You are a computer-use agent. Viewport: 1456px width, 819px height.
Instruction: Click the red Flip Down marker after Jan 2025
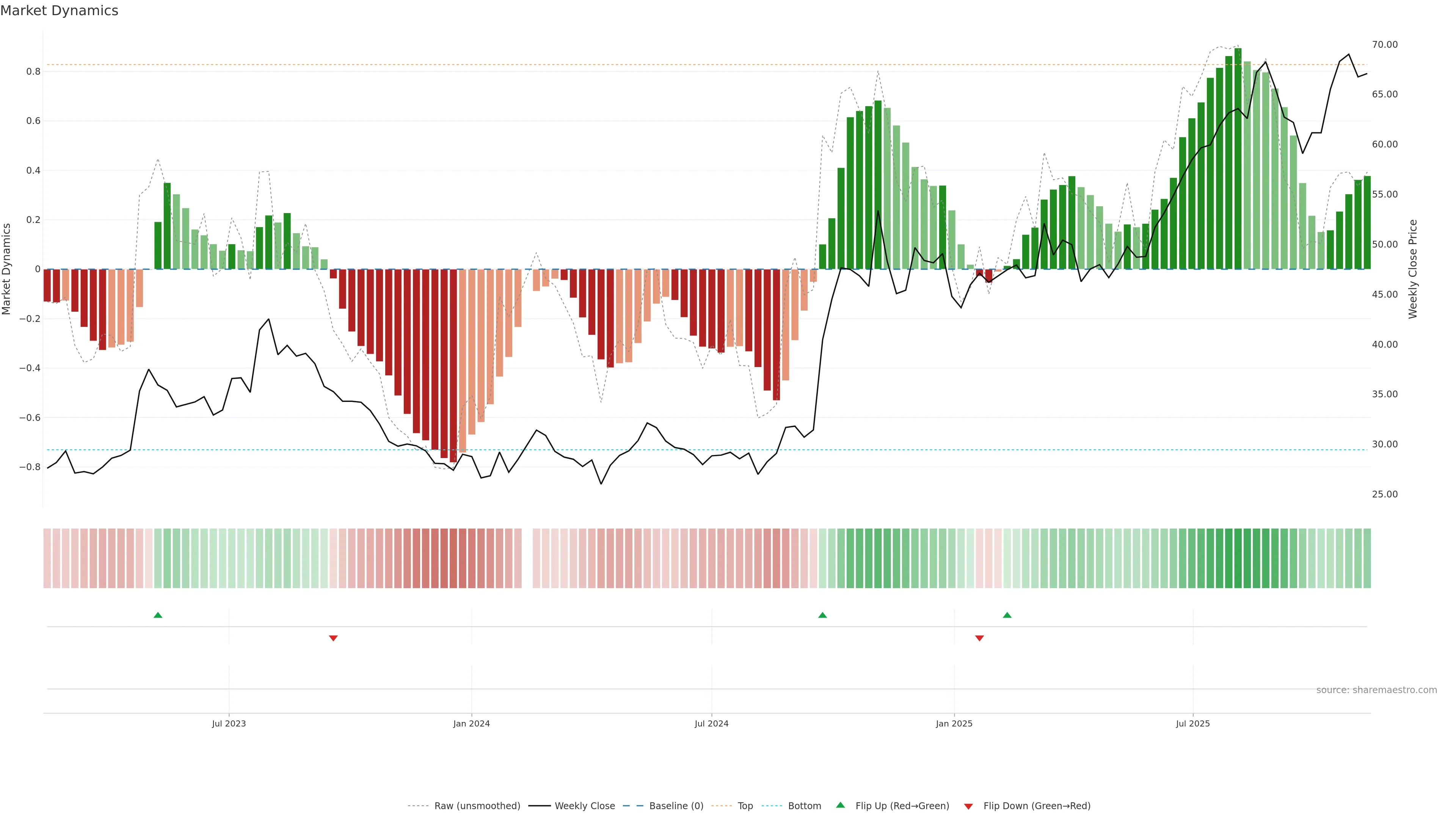(979, 638)
